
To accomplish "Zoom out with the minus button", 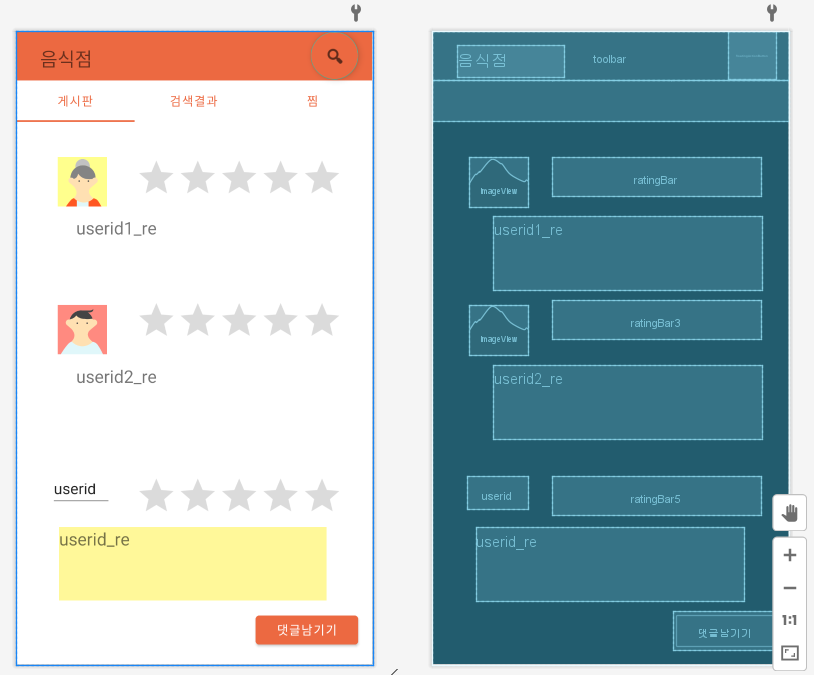I will click(790, 588).
